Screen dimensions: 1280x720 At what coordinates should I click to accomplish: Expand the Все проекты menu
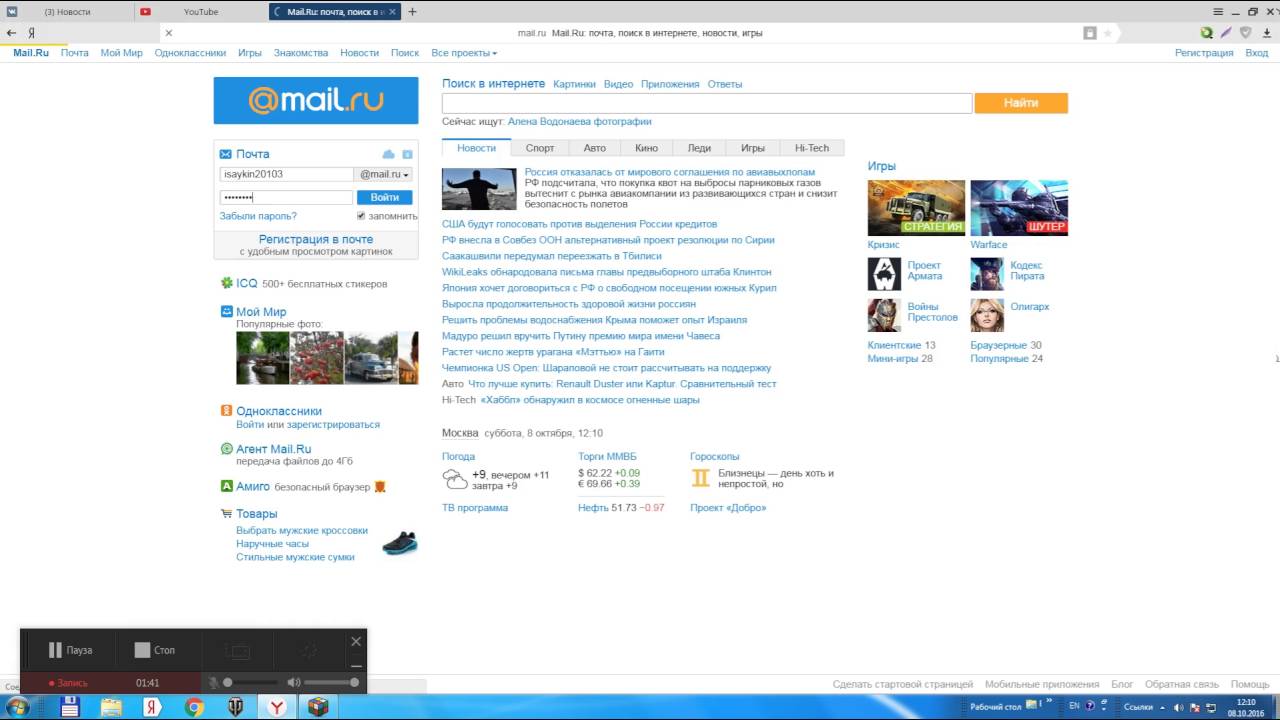[x=464, y=53]
